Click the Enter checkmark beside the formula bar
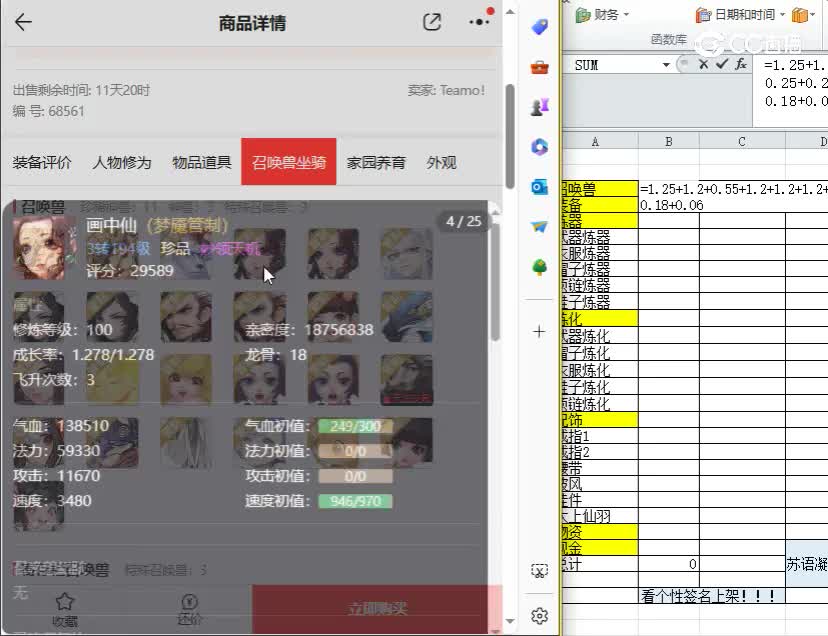This screenshot has height=636, width=828. [x=721, y=62]
